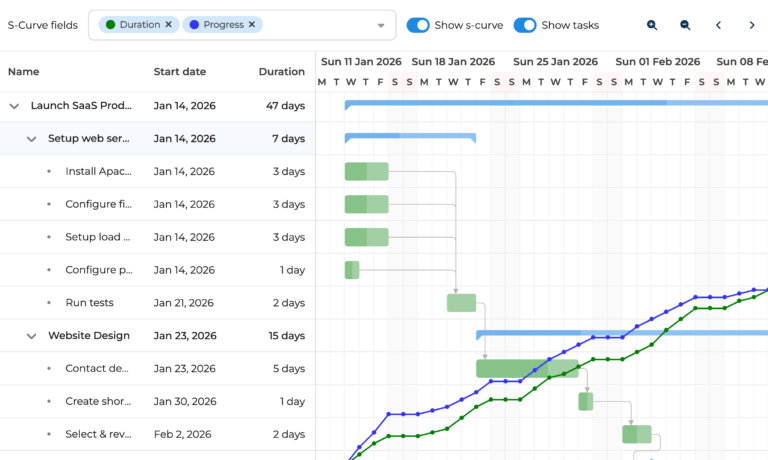Image resolution: width=768 pixels, height=460 pixels.
Task: Click the zoom out magnifier icon
Action: [685, 25]
